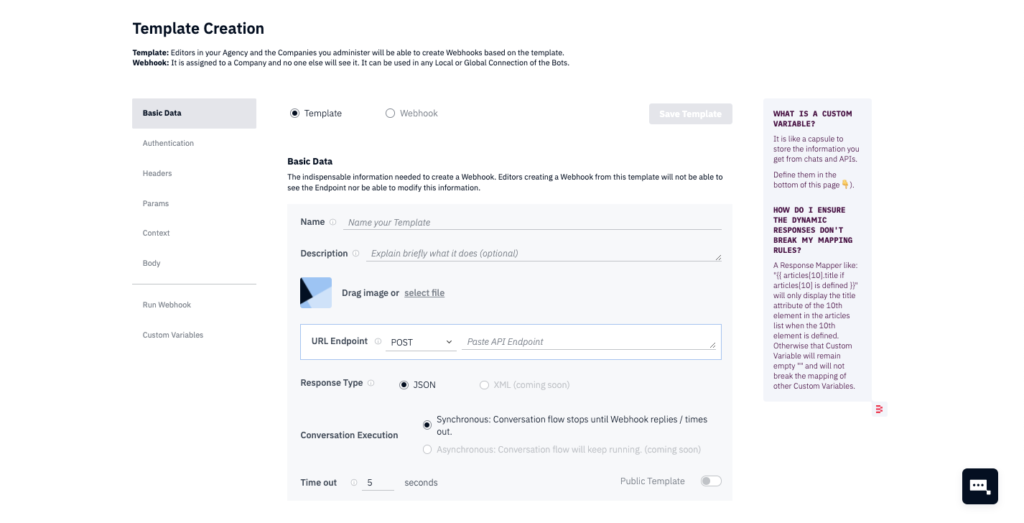Click the select file link
Screen dimensions: 1024x523
click(x=424, y=293)
